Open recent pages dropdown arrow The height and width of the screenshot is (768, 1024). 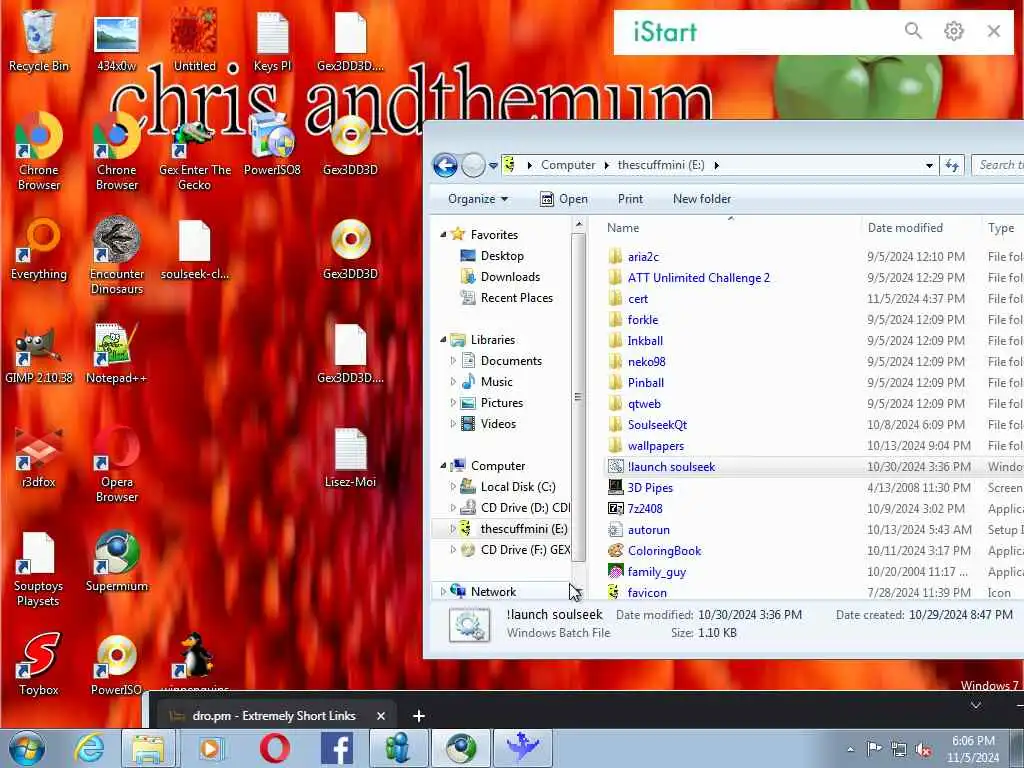(494, 166)
